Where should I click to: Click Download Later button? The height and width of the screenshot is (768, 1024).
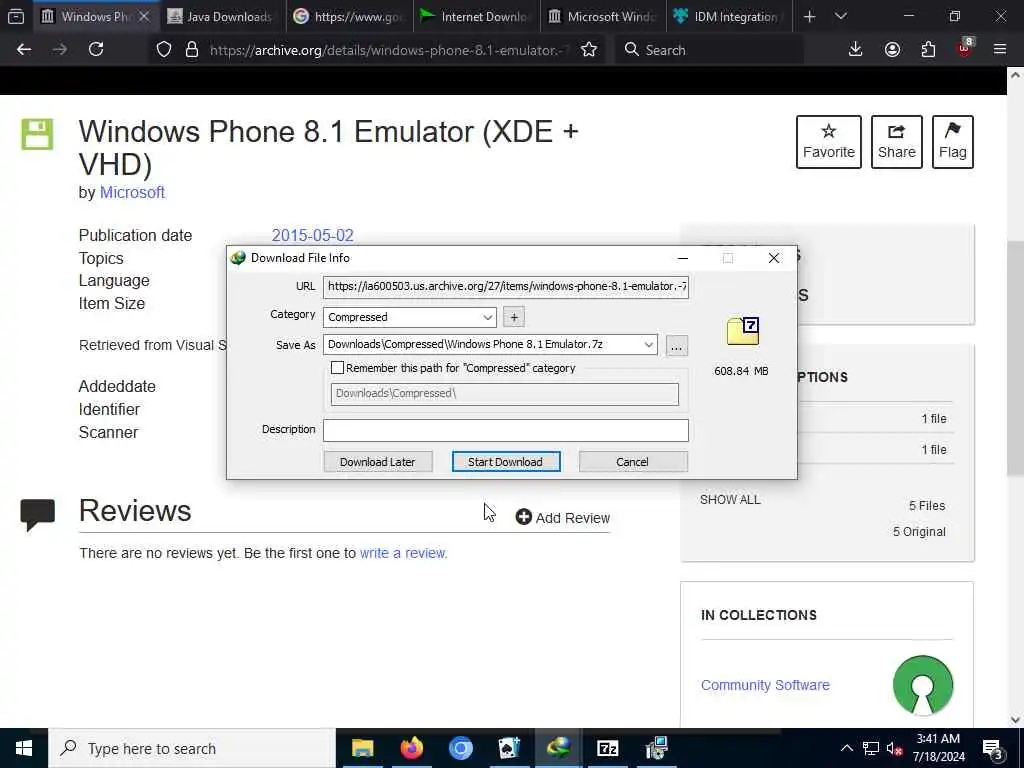click(x=377, y=462)
